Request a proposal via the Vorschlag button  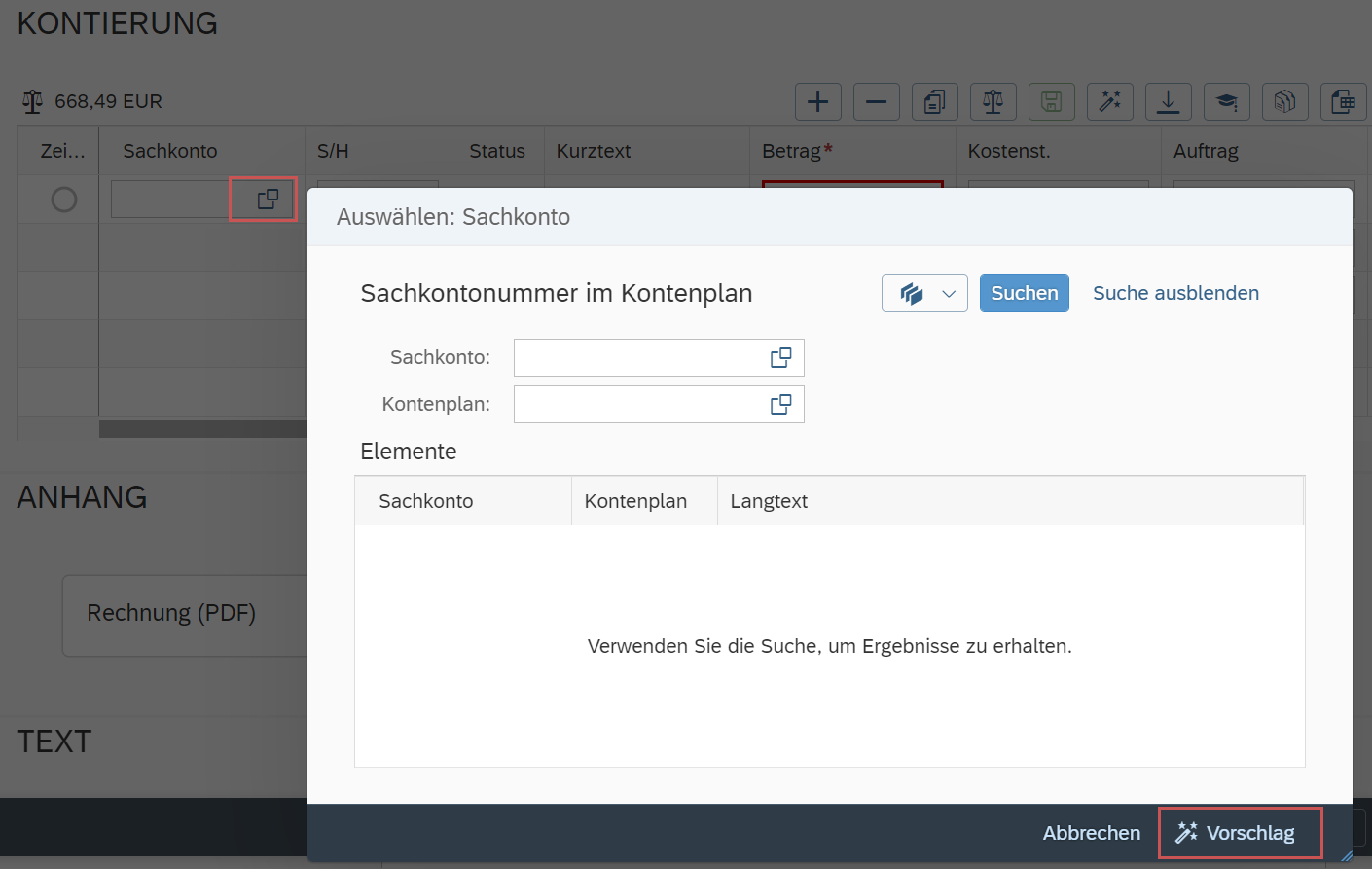pyautogui.click(x=1240, y=833)
